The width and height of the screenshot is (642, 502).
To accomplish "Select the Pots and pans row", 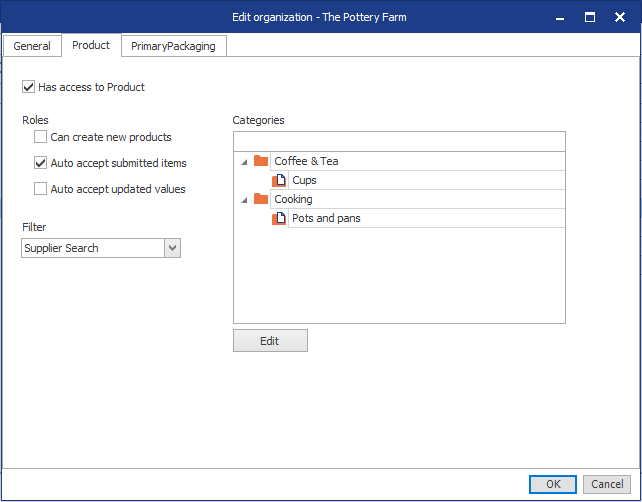I will pos(427,218).
